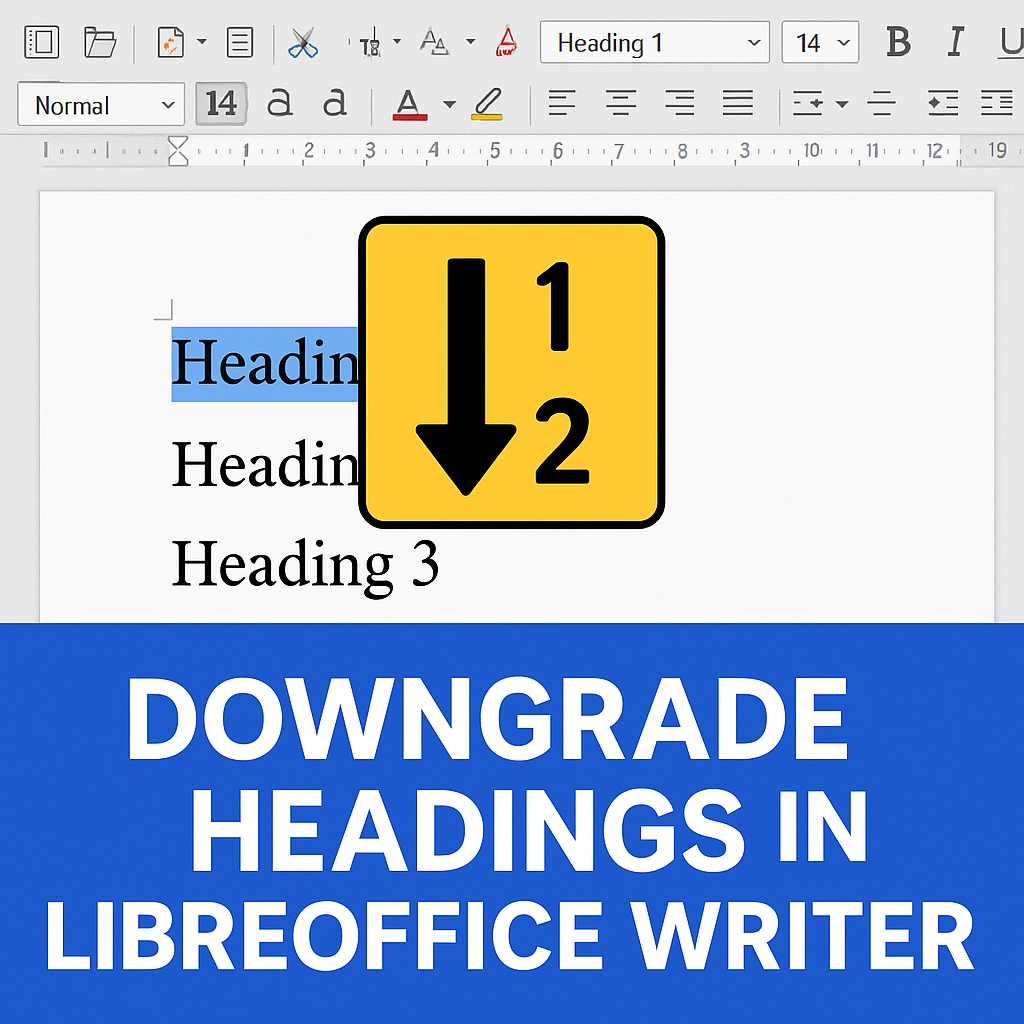Click the highlighted 14 size button

point(220,104)
